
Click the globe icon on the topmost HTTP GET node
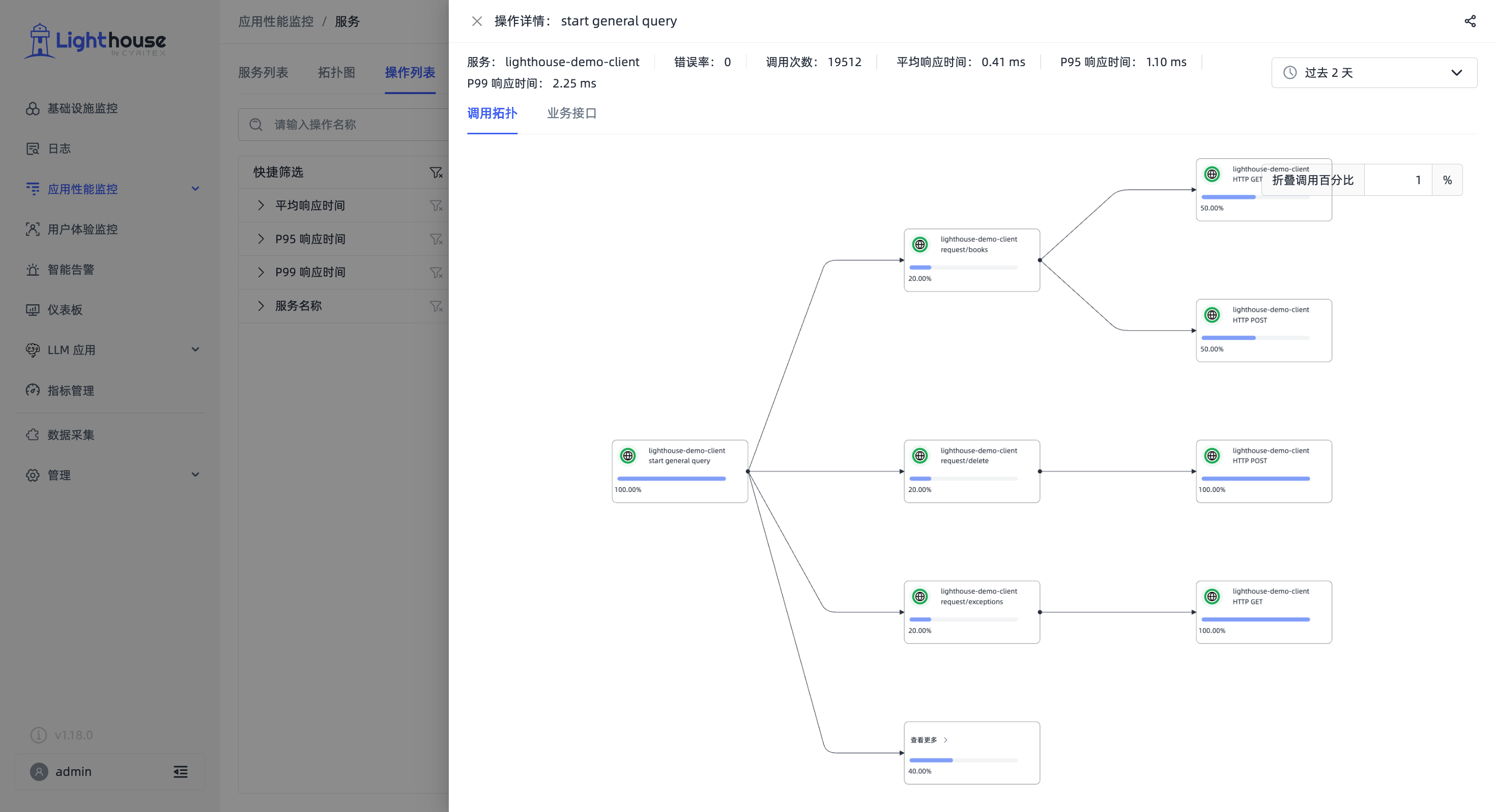1212,174
